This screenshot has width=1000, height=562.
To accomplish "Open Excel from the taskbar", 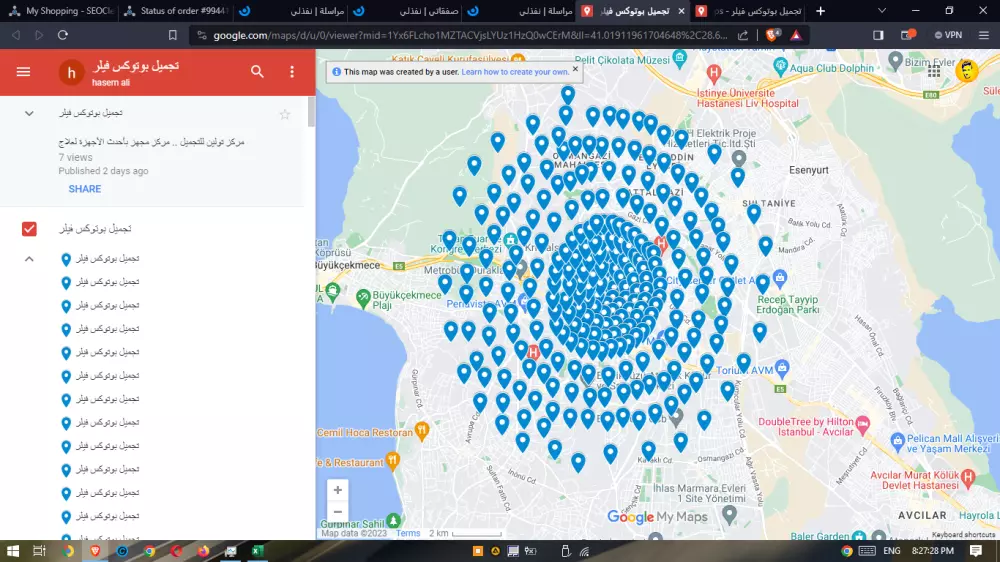I will (258, 551).
